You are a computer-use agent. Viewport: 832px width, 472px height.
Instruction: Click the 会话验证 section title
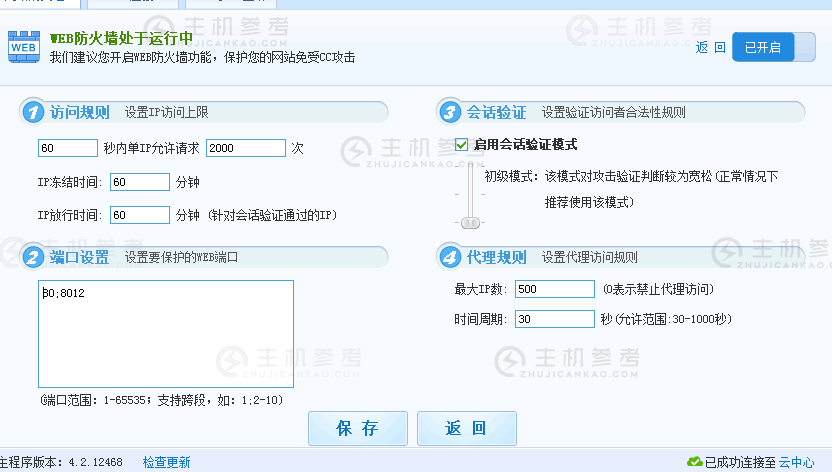(x=497, y=112)
